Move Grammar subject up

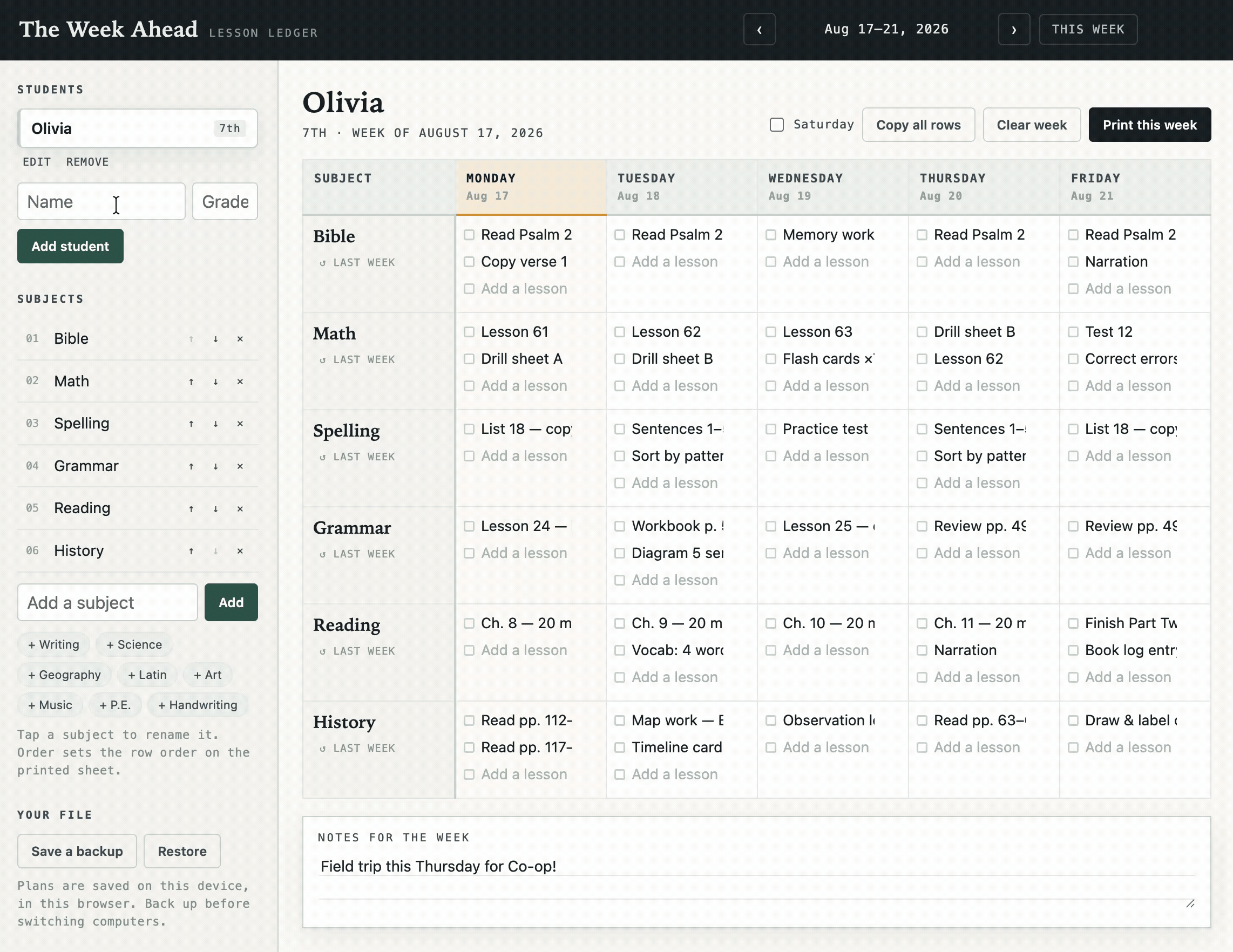pyautogui.click(x=192, y=466)
